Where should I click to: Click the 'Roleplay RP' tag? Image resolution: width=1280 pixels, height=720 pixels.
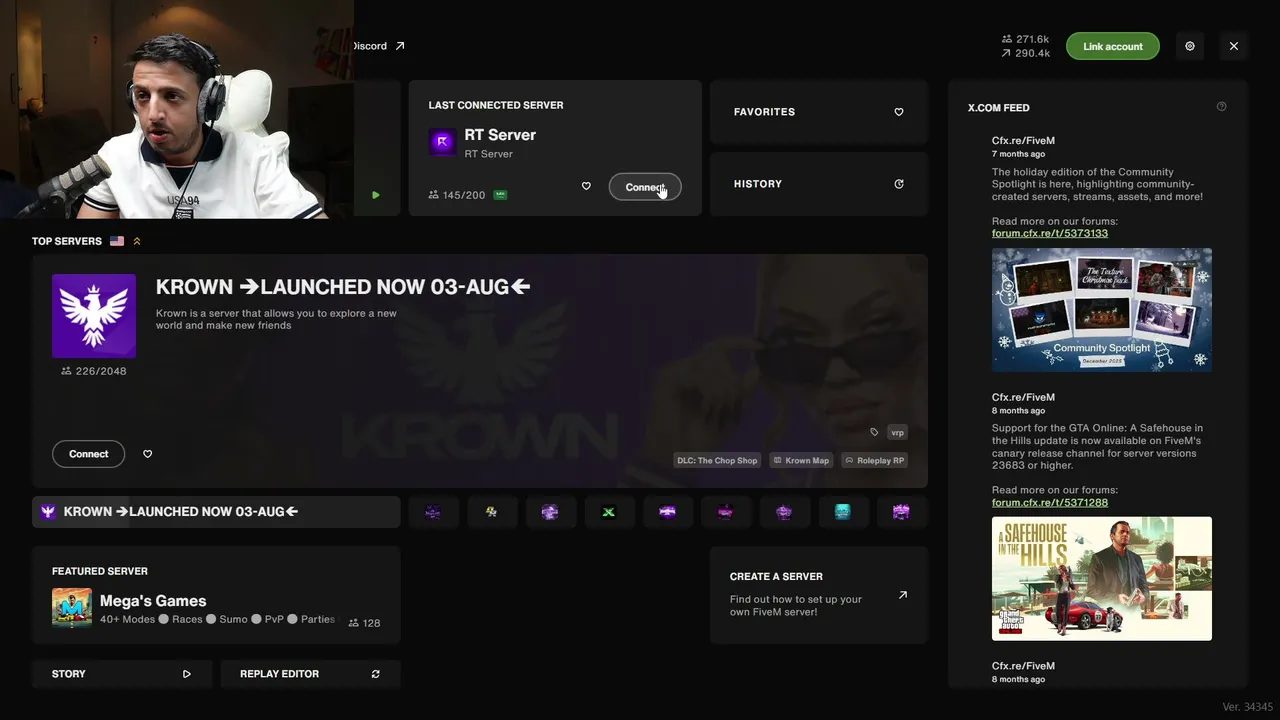point(874,461)
